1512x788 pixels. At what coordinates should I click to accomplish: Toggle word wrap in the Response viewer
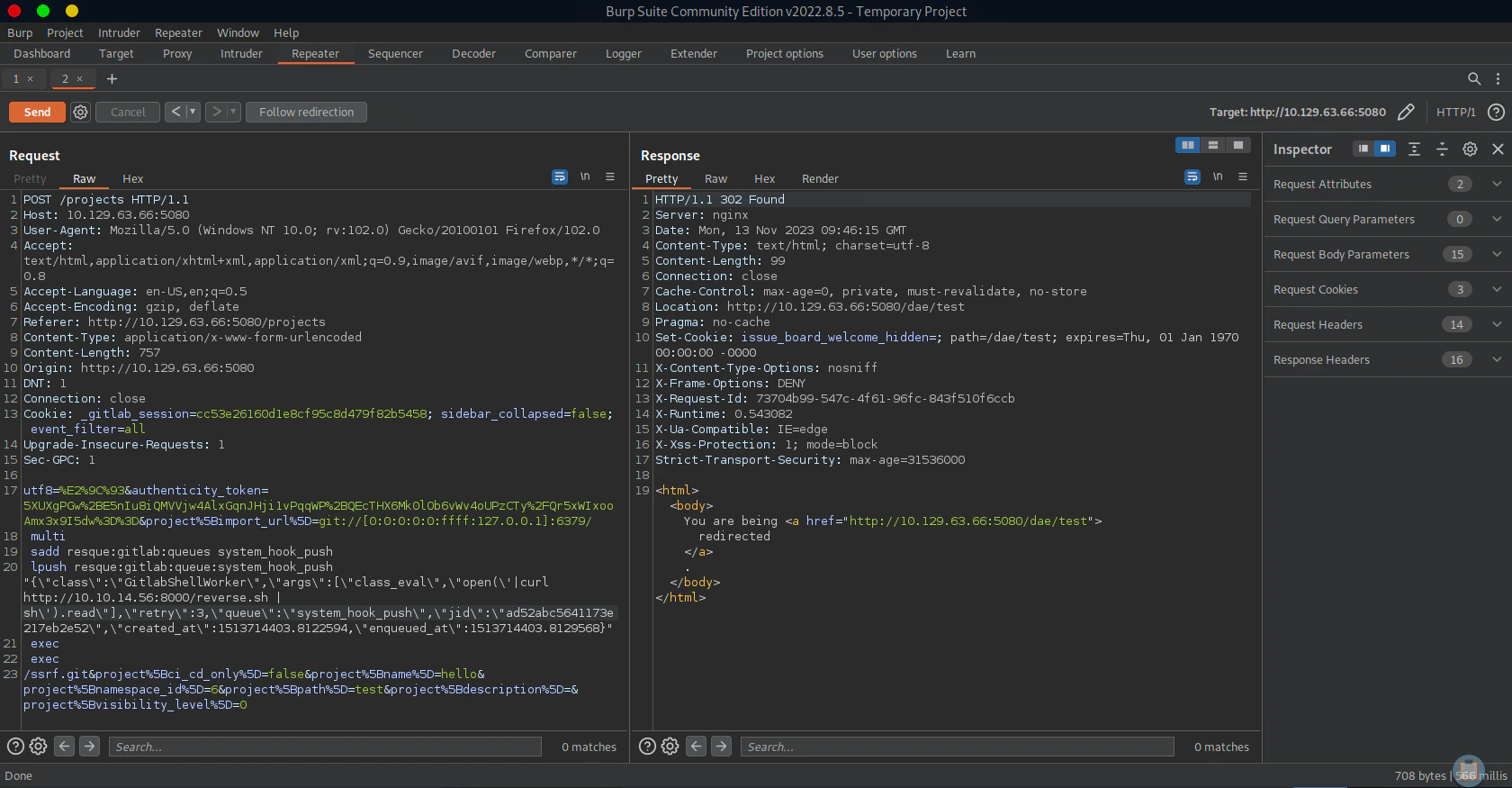(1192, 177)
